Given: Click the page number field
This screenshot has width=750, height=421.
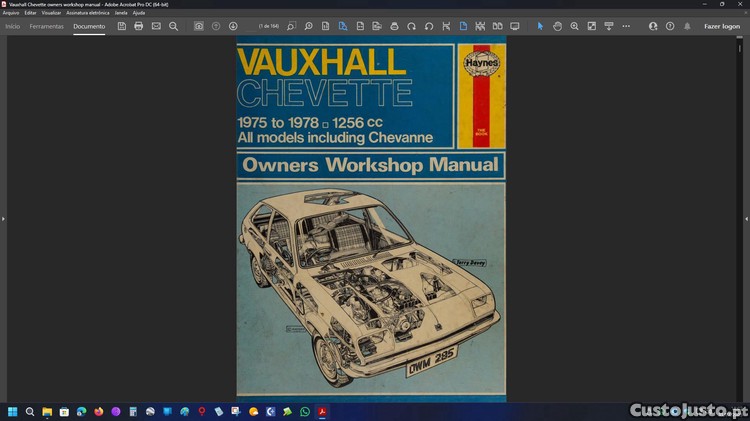Looking at the screenshot, I should click(269, 26).
